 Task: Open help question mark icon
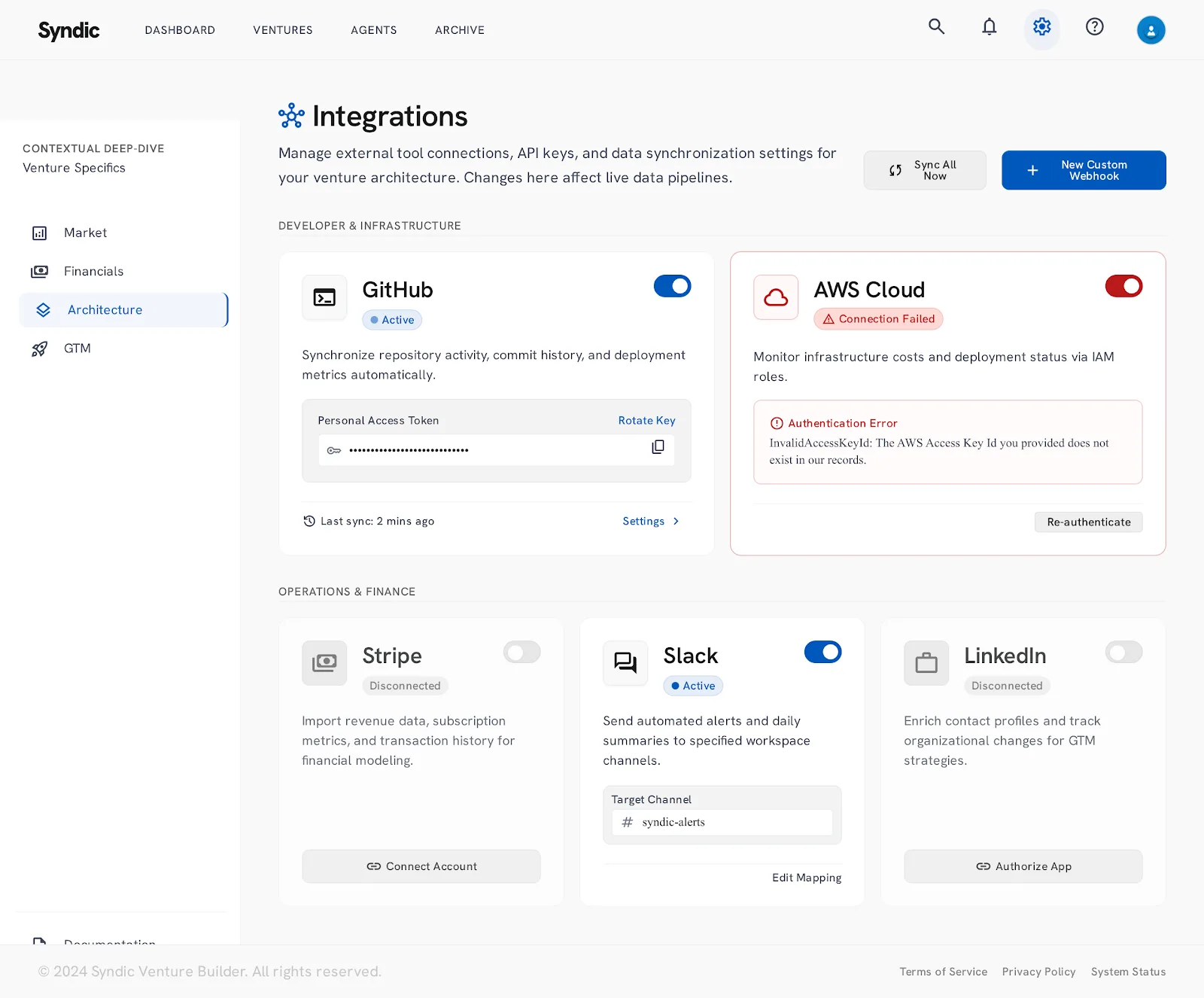1095,27
